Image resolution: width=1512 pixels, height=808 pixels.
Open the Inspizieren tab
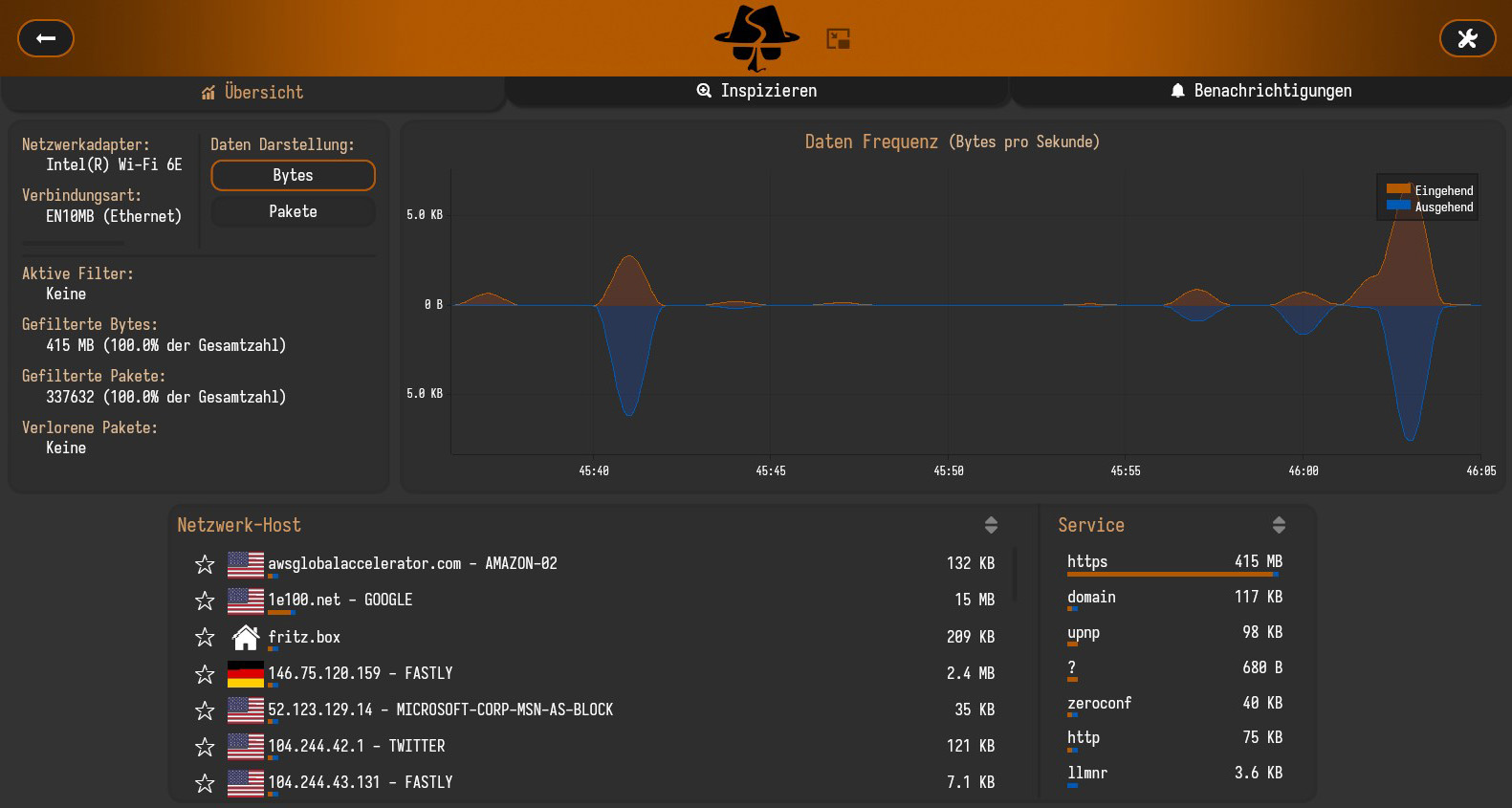(x=756, y=91)
